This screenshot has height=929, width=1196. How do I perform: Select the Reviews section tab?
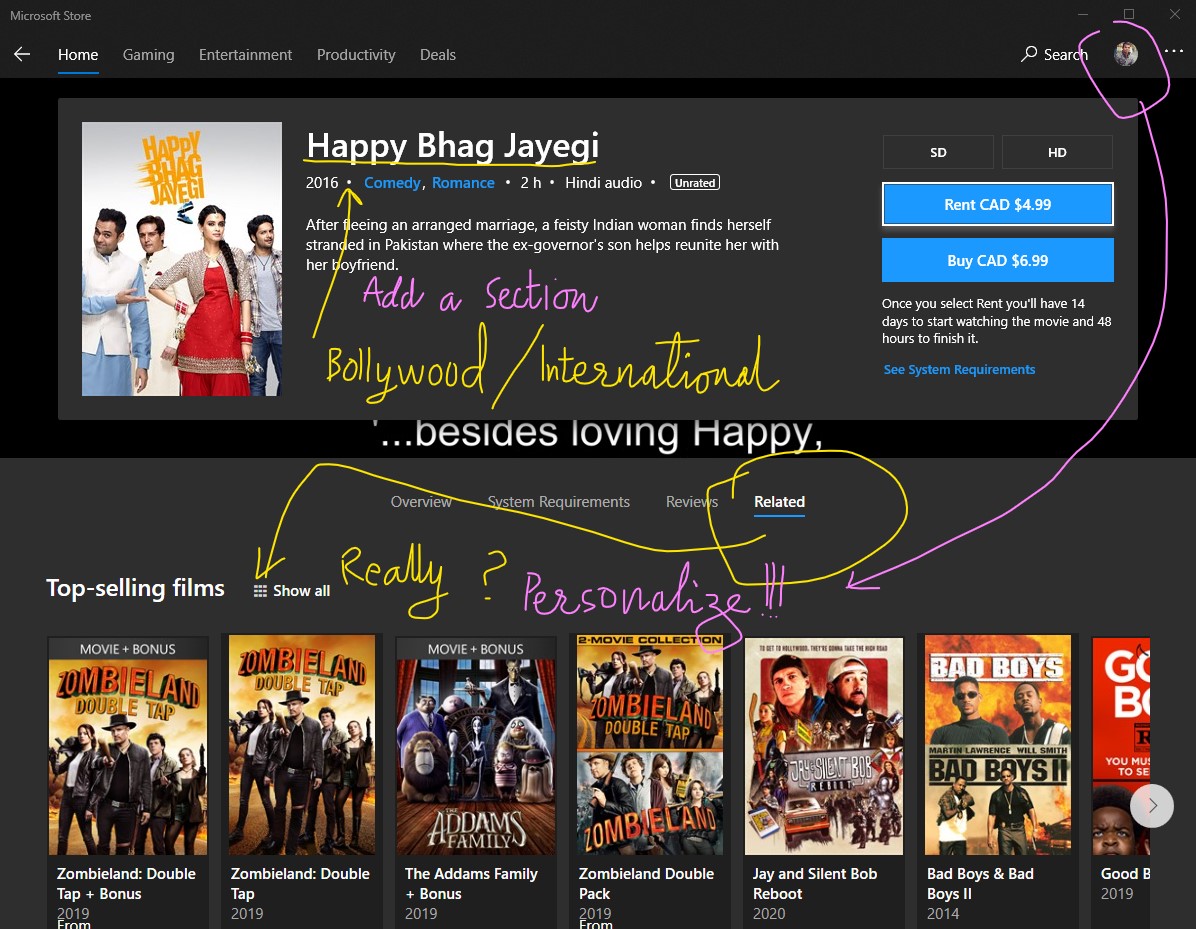click(x=692, y=502)
